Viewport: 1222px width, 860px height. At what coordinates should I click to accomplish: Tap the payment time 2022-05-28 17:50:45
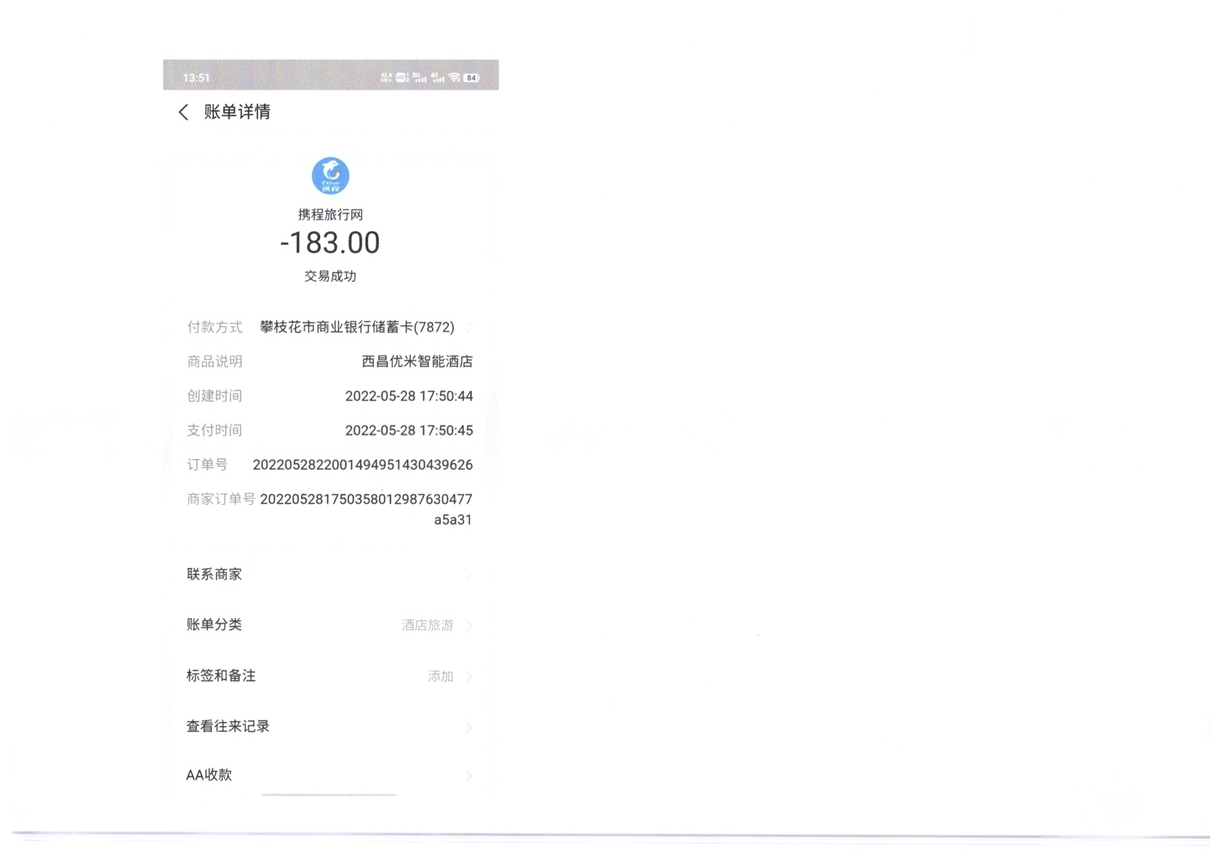click(409, 430)
